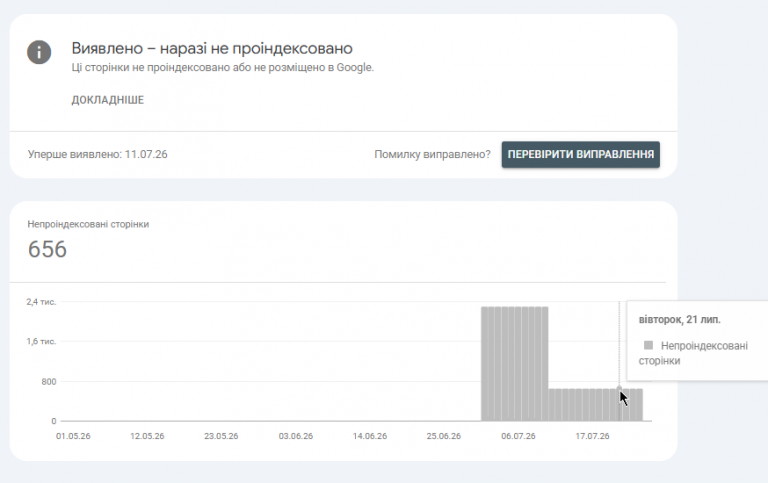Click tooltip date 'вівторок, 21 лип.'
The image size is (768, 483).
tap(679, 319)
